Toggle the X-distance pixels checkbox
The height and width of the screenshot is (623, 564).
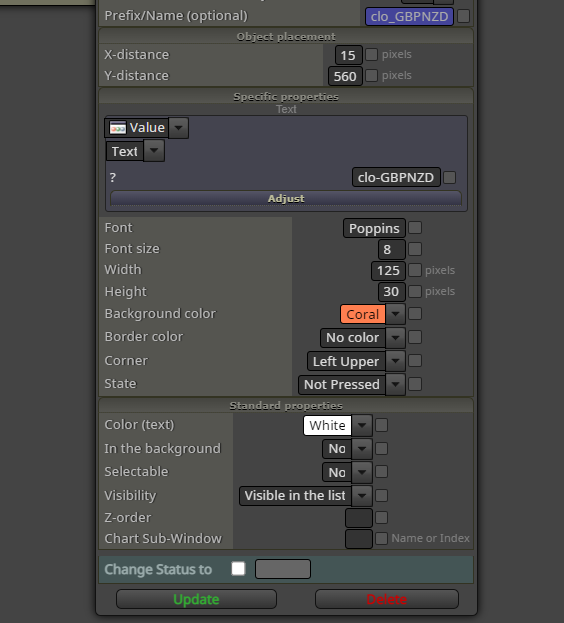click(371, 54)
